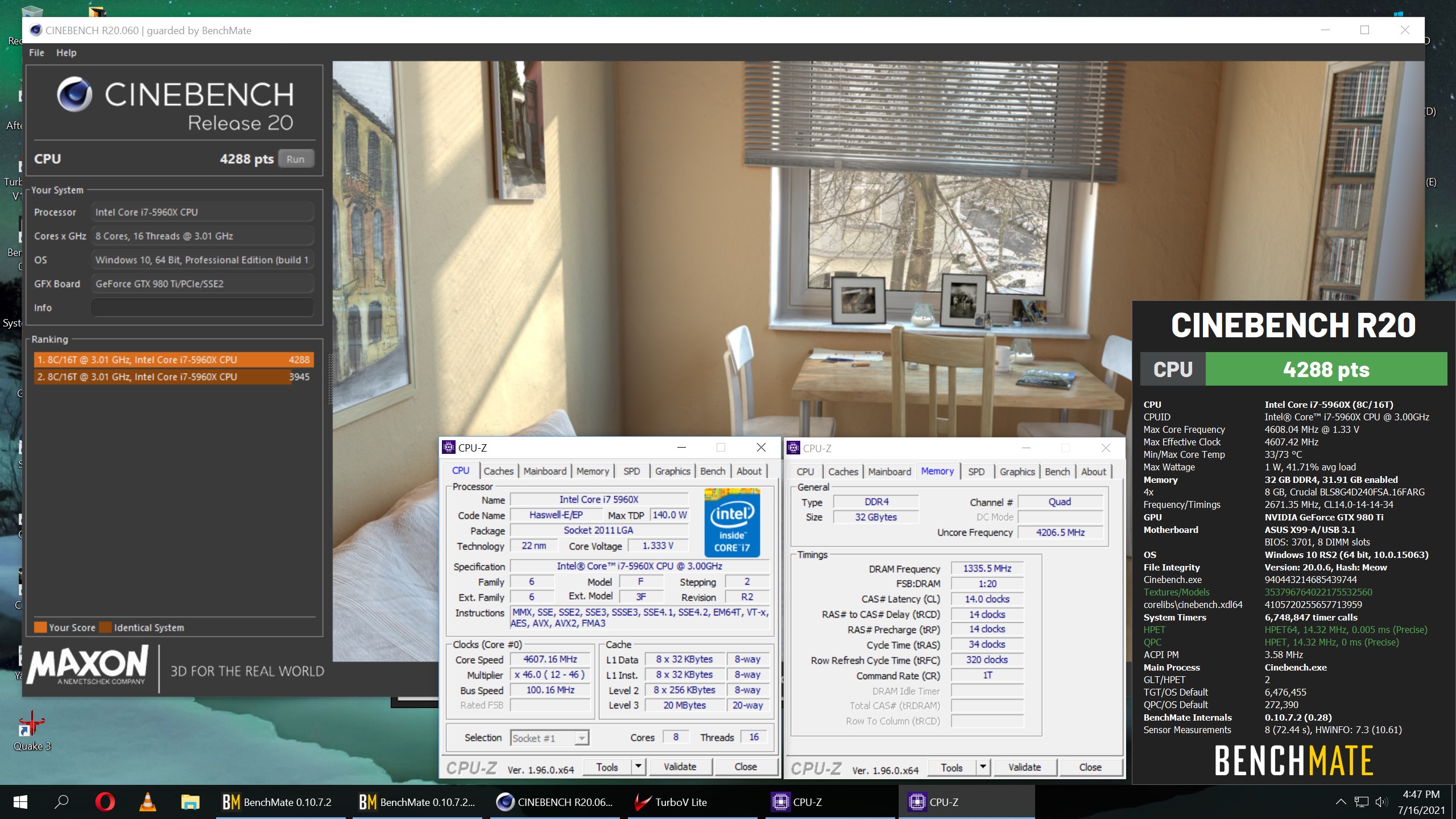Click the MAXON logo
This screenshot has width=1456, height=819.
[88, 665]
